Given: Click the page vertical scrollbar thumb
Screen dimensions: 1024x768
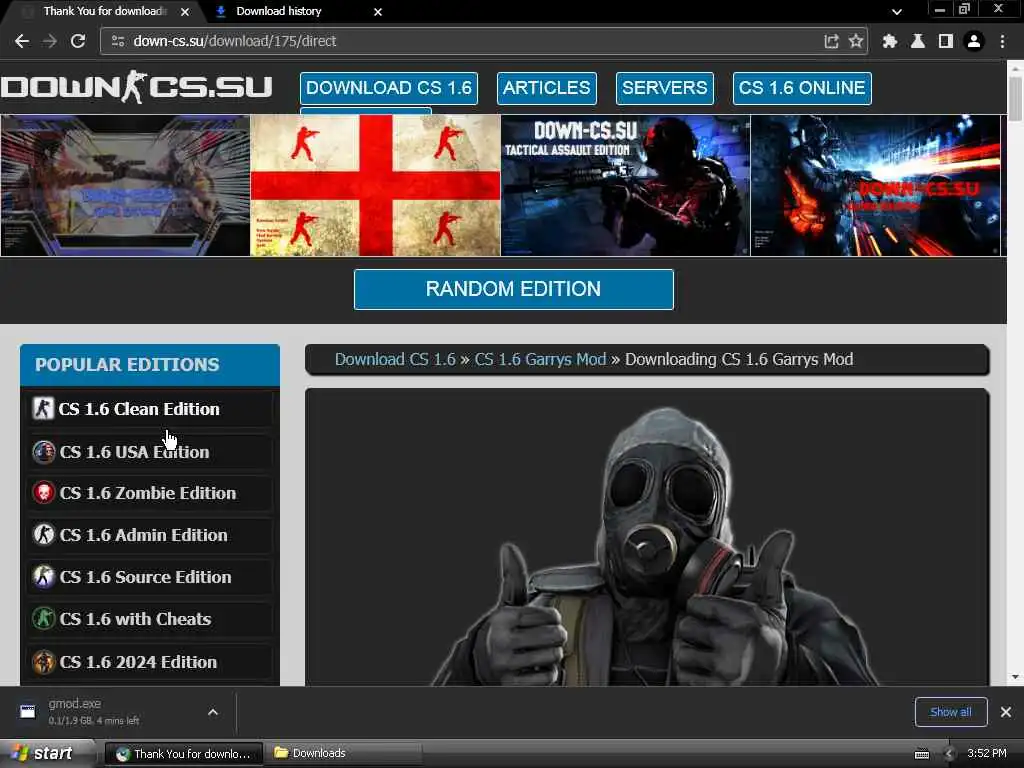Looking at the screenshot, I should tap(1015, 98).
